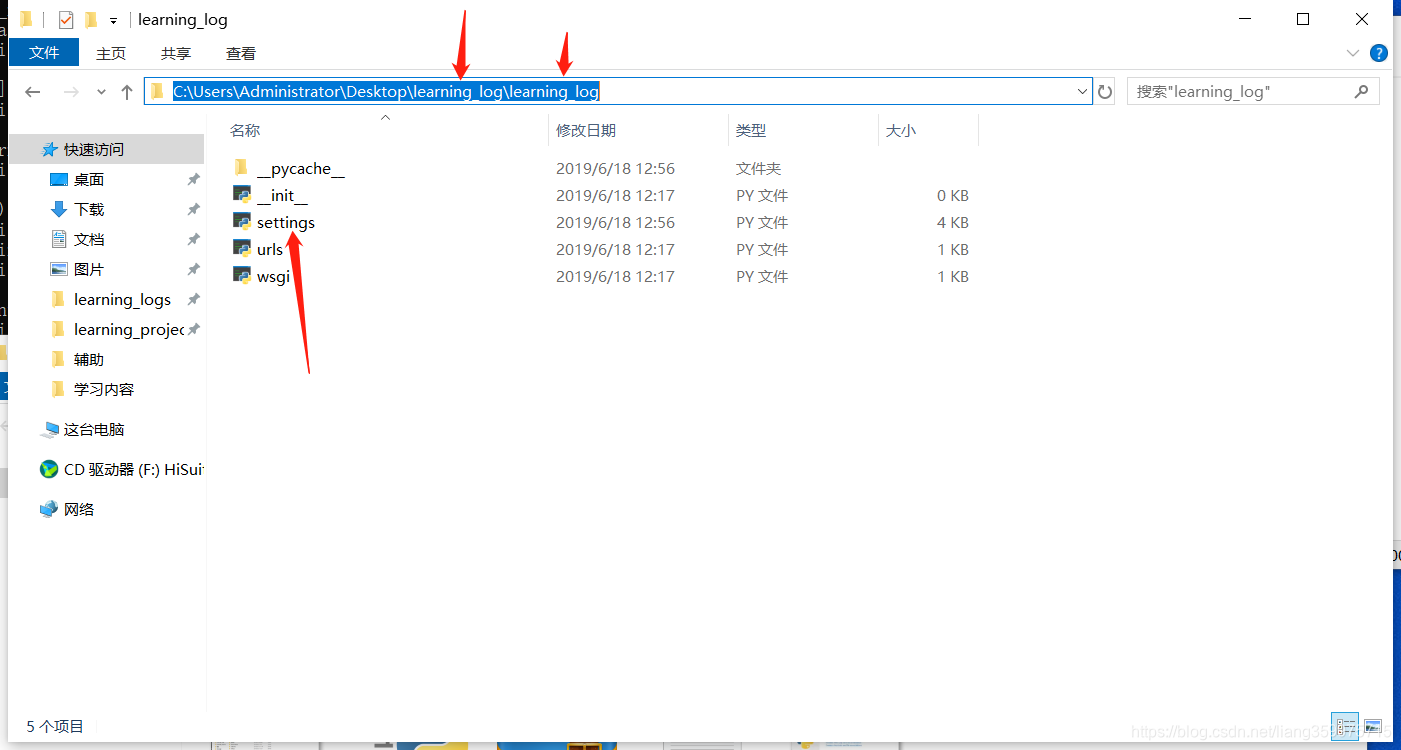Click the Properties checkmark icon in title bar
Image resolution: width=1401 pixels, height=750 pixels.
pos(66,20)
